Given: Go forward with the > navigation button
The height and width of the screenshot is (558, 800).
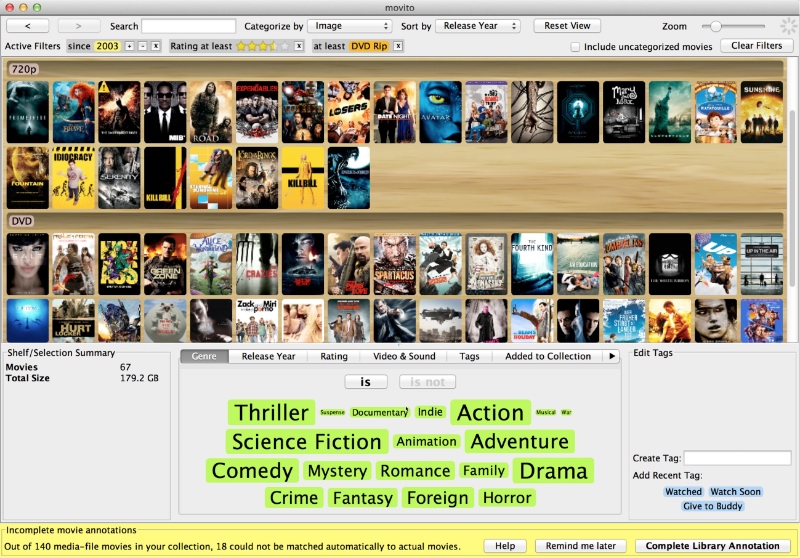Looking at the screenshot, I should [78, 26].
